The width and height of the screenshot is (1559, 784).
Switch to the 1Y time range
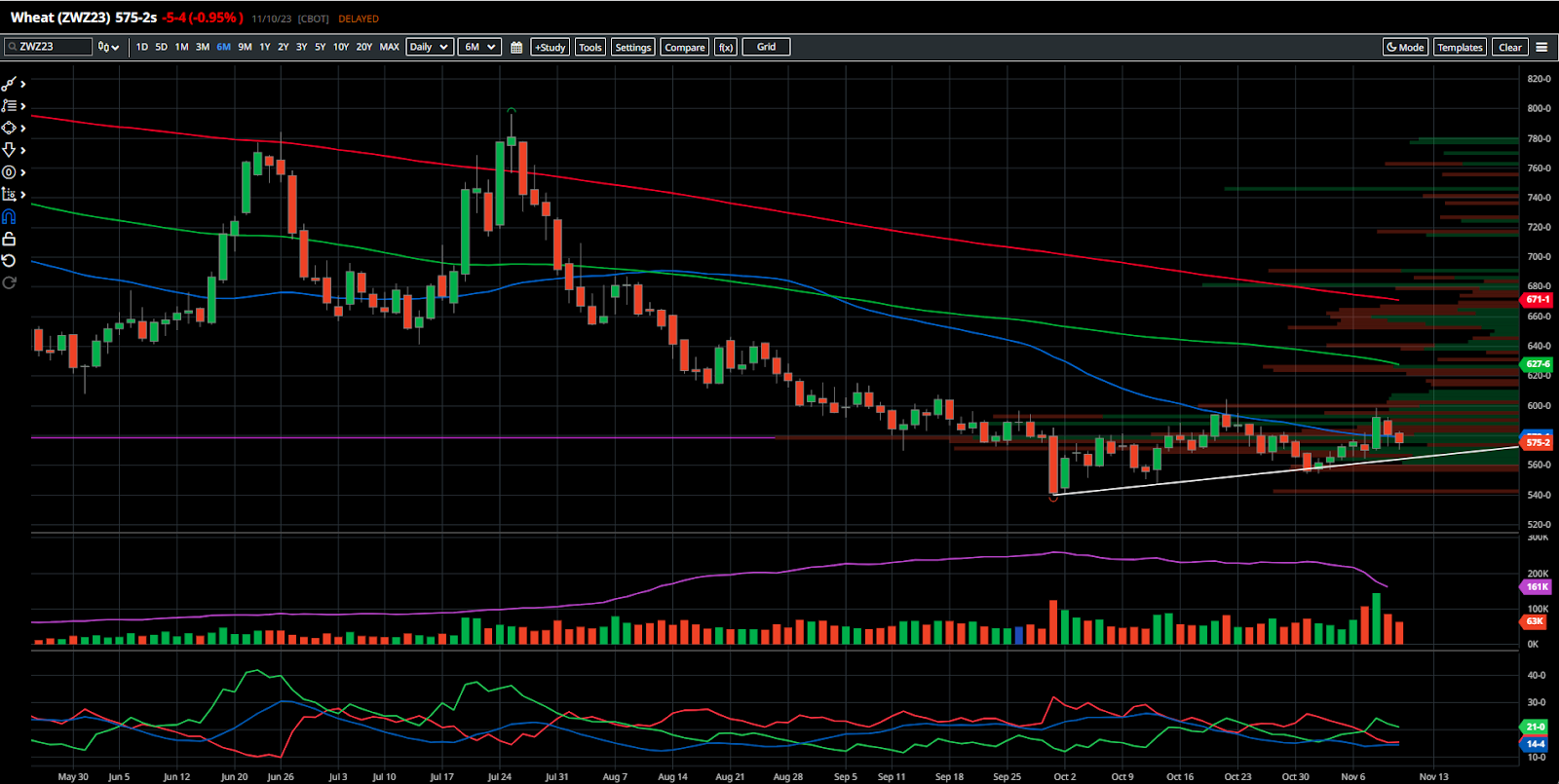pos(264,47)
